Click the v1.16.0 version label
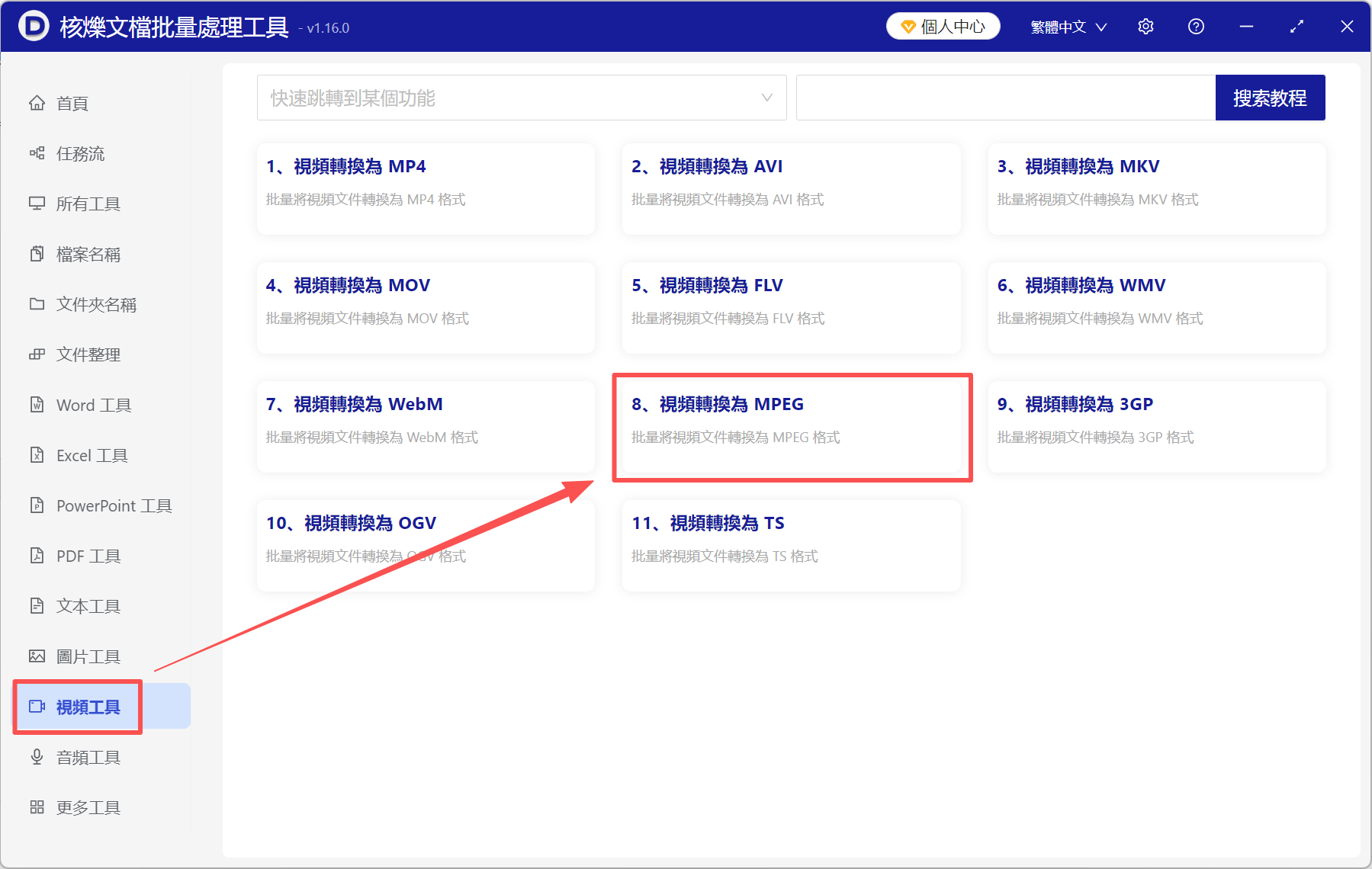The image size is (1372, 869). [x=328, y=28]
